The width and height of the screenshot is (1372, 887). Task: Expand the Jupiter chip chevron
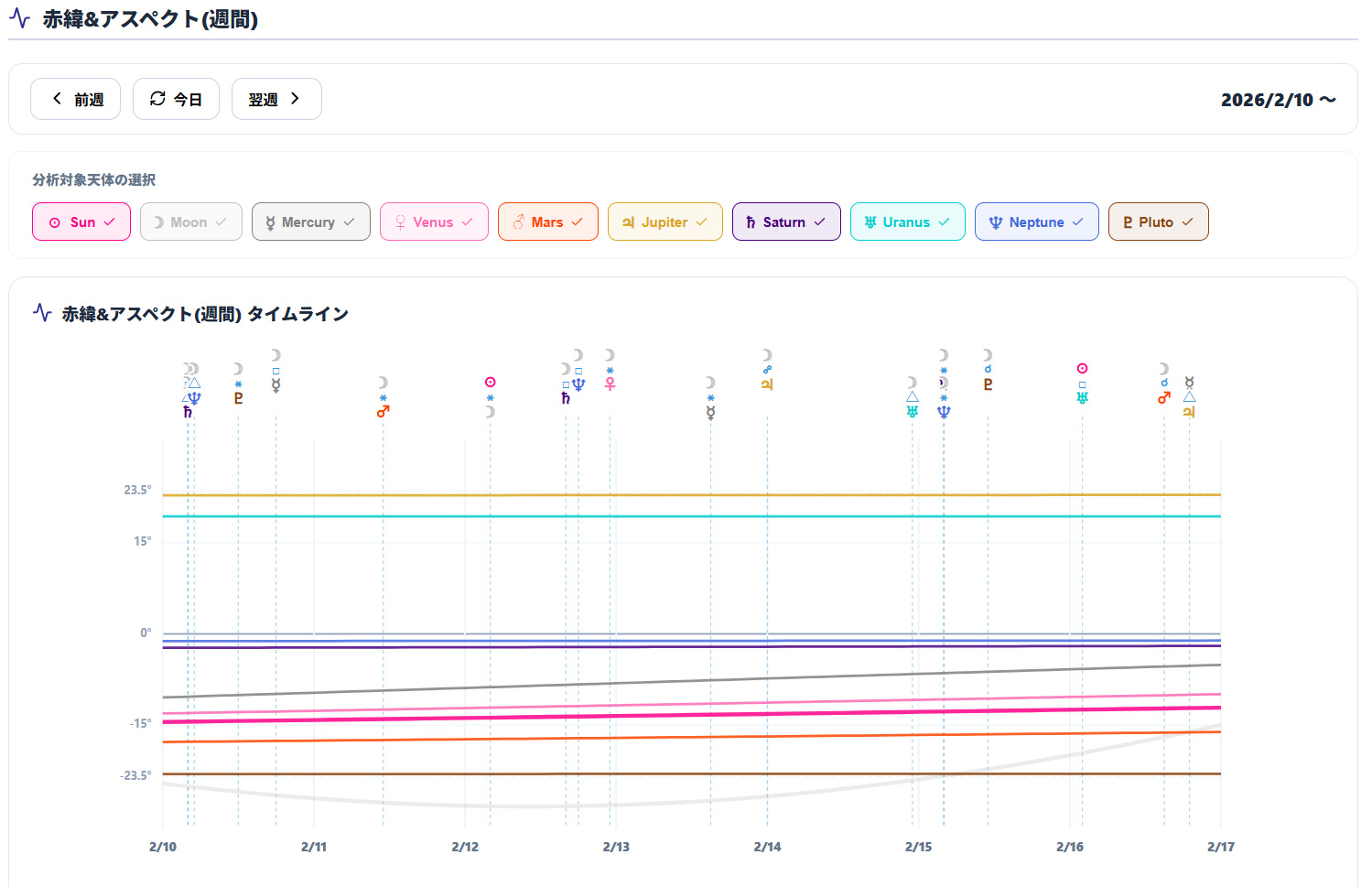coord(702,222)
